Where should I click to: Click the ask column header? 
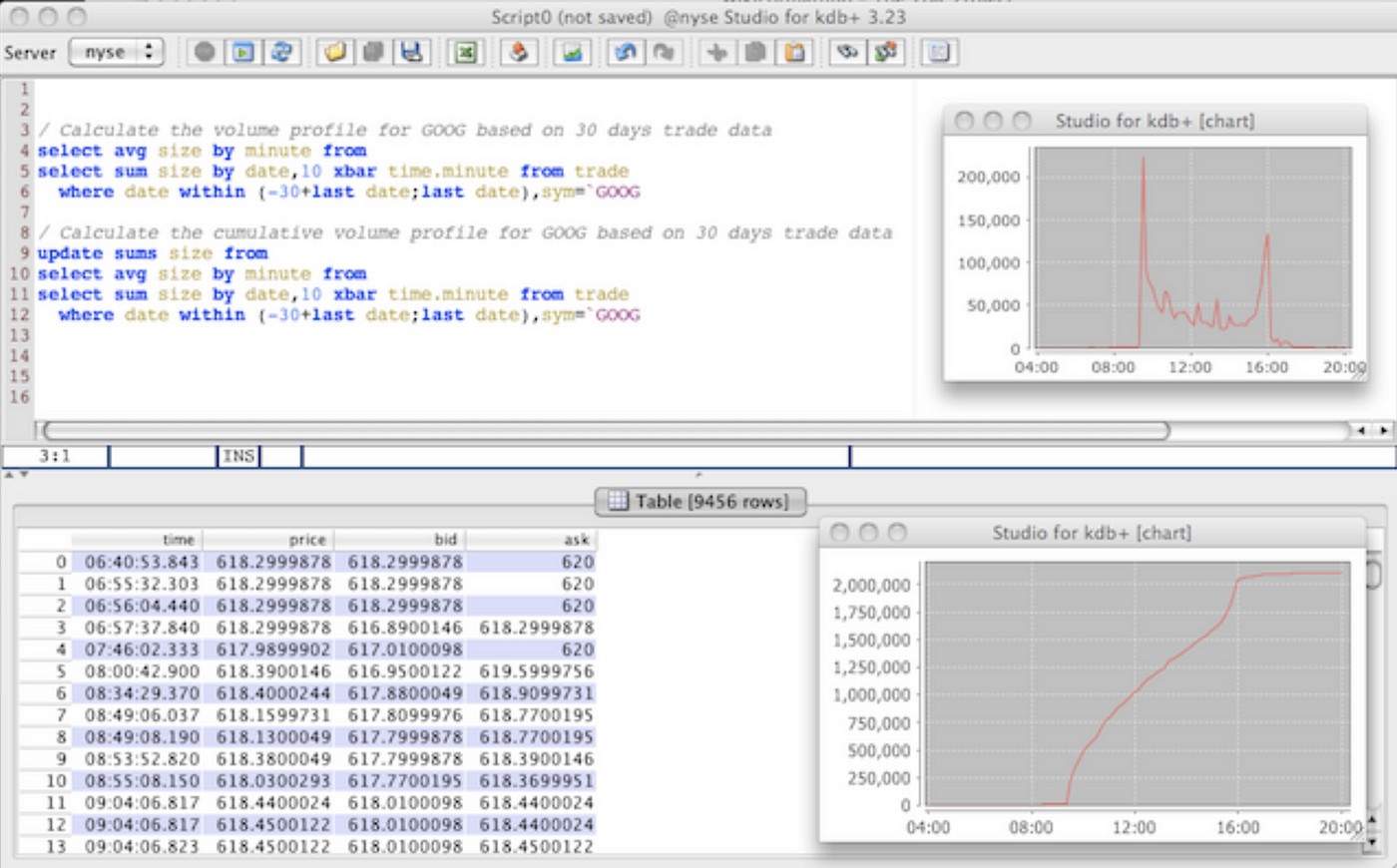coord(531,539)
